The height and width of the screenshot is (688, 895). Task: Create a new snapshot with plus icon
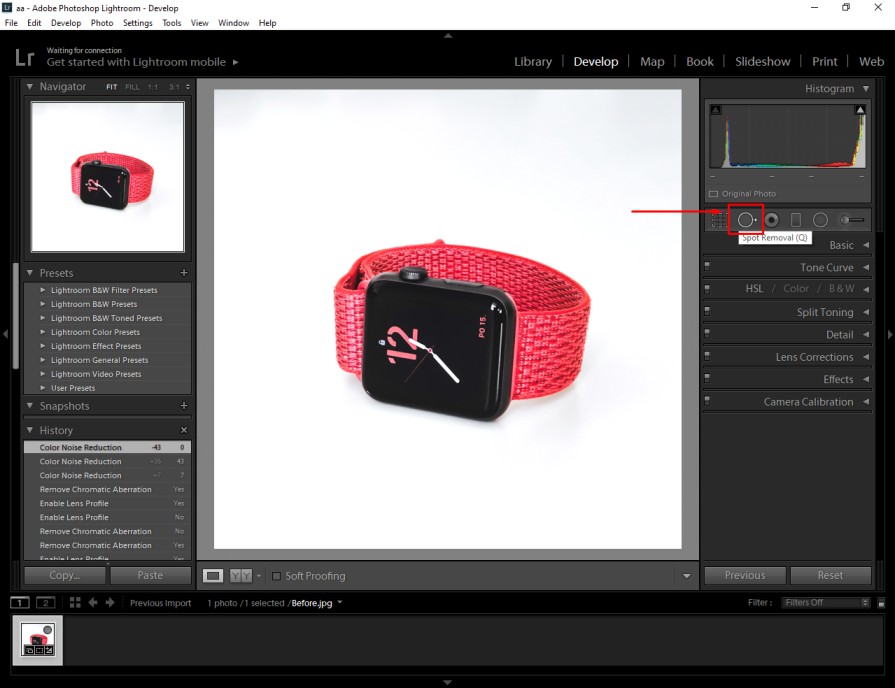[184, 405]
